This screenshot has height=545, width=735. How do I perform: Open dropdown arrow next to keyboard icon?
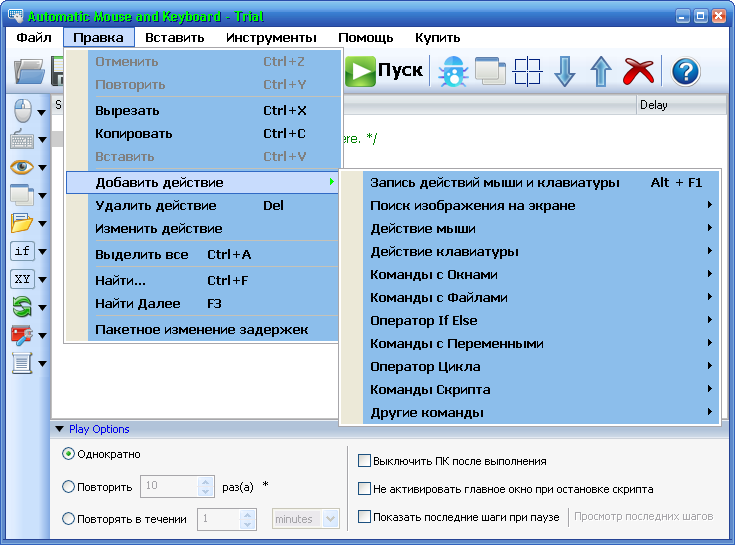coord(42,140)
